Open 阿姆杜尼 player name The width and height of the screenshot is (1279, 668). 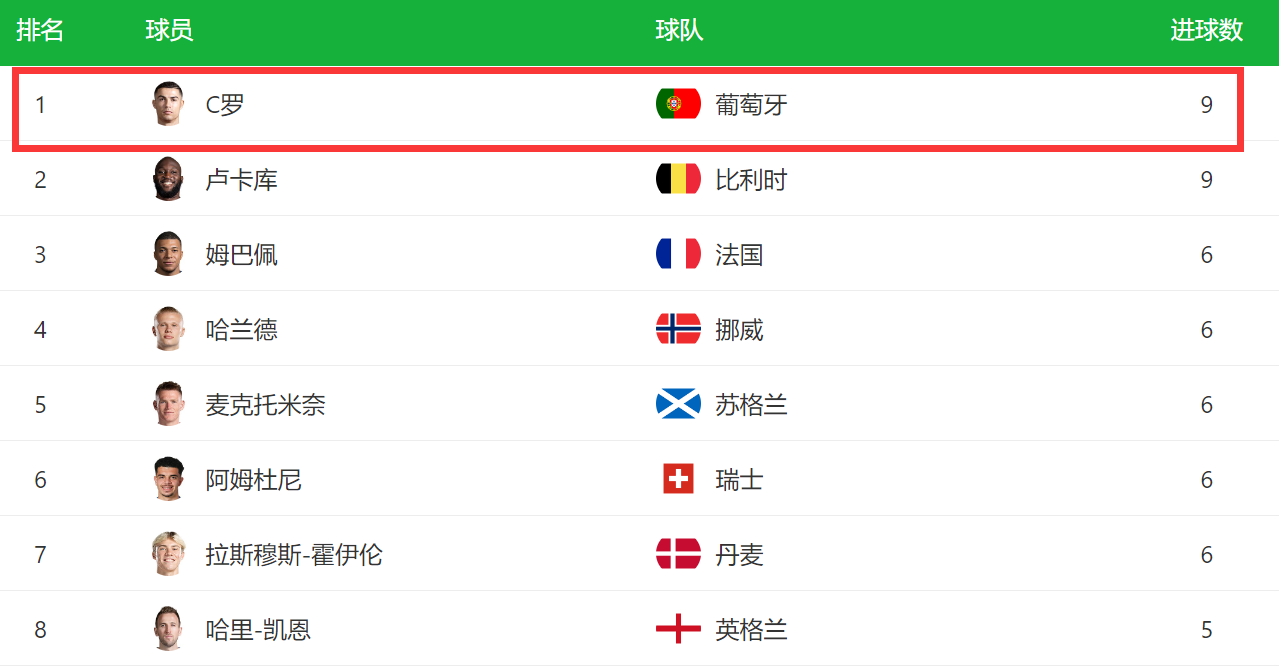[x=254, y=479]
